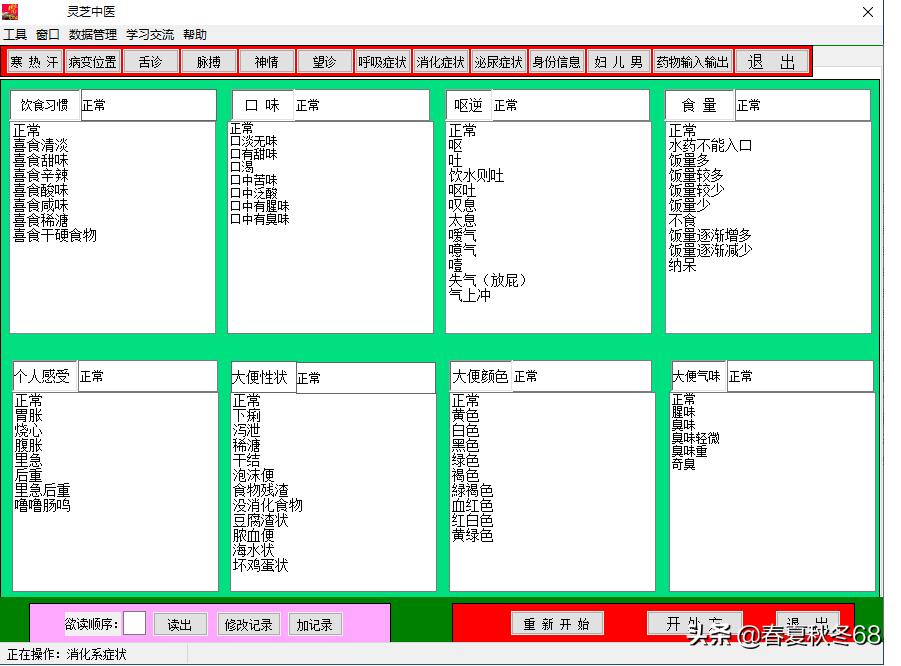This screenshot has width=901, height=666.
Task: Click the 欲读顺序 input field
Action: (136, 624)
